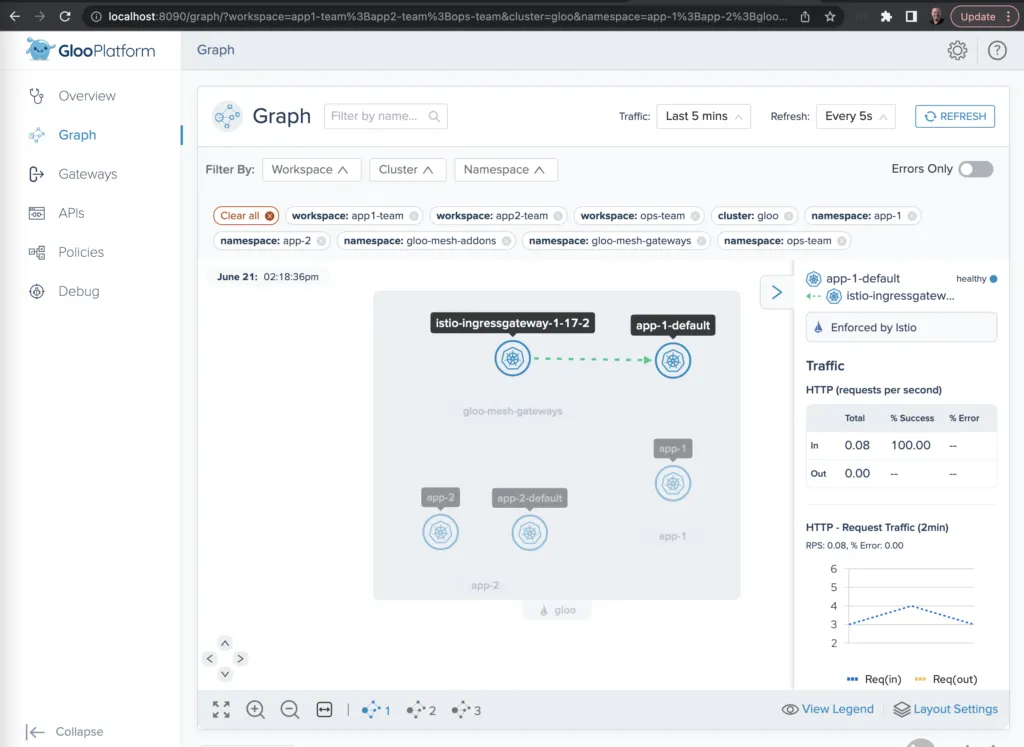Remove cluster gloo filter chip

[789, 216]
